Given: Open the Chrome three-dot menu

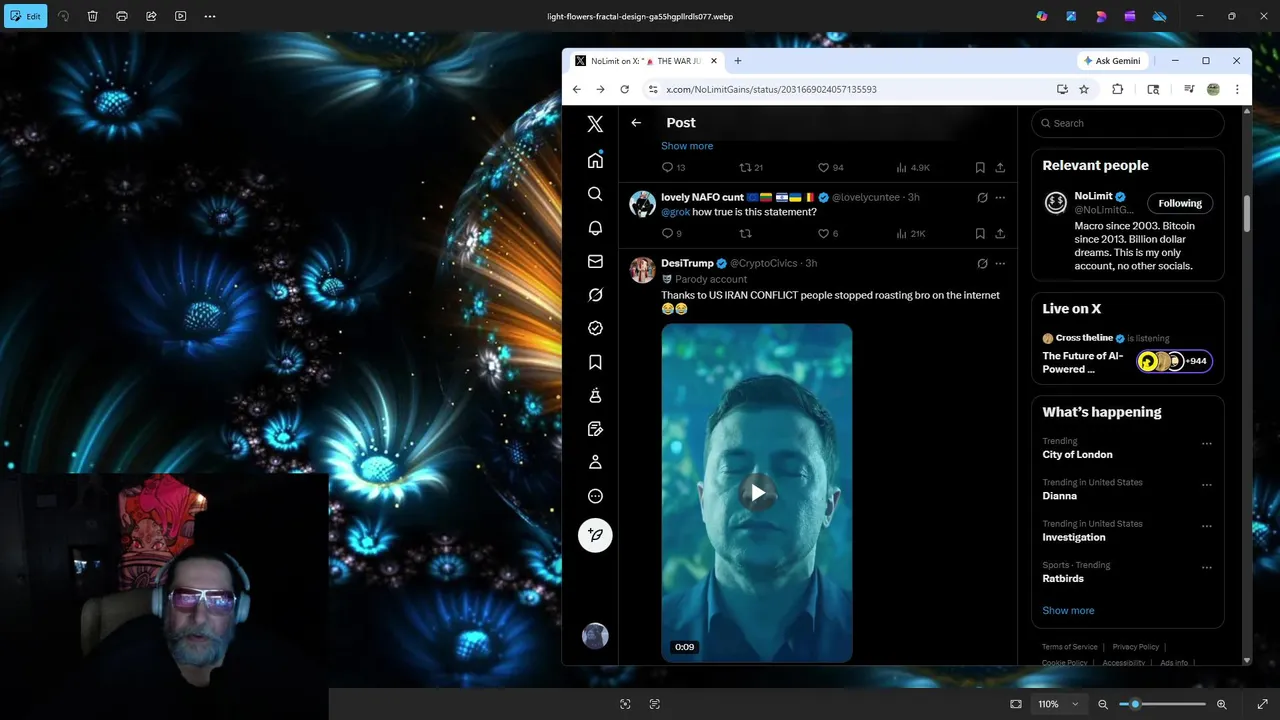Looking at the screenshot, I should [1237, 89].
